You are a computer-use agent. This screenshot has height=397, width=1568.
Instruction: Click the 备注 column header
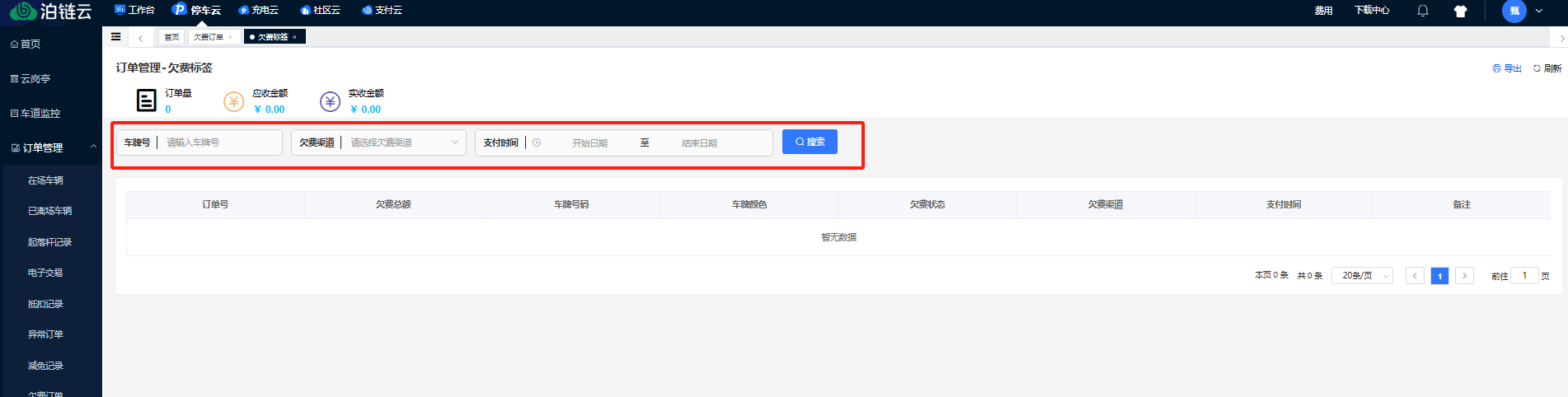1462,204
